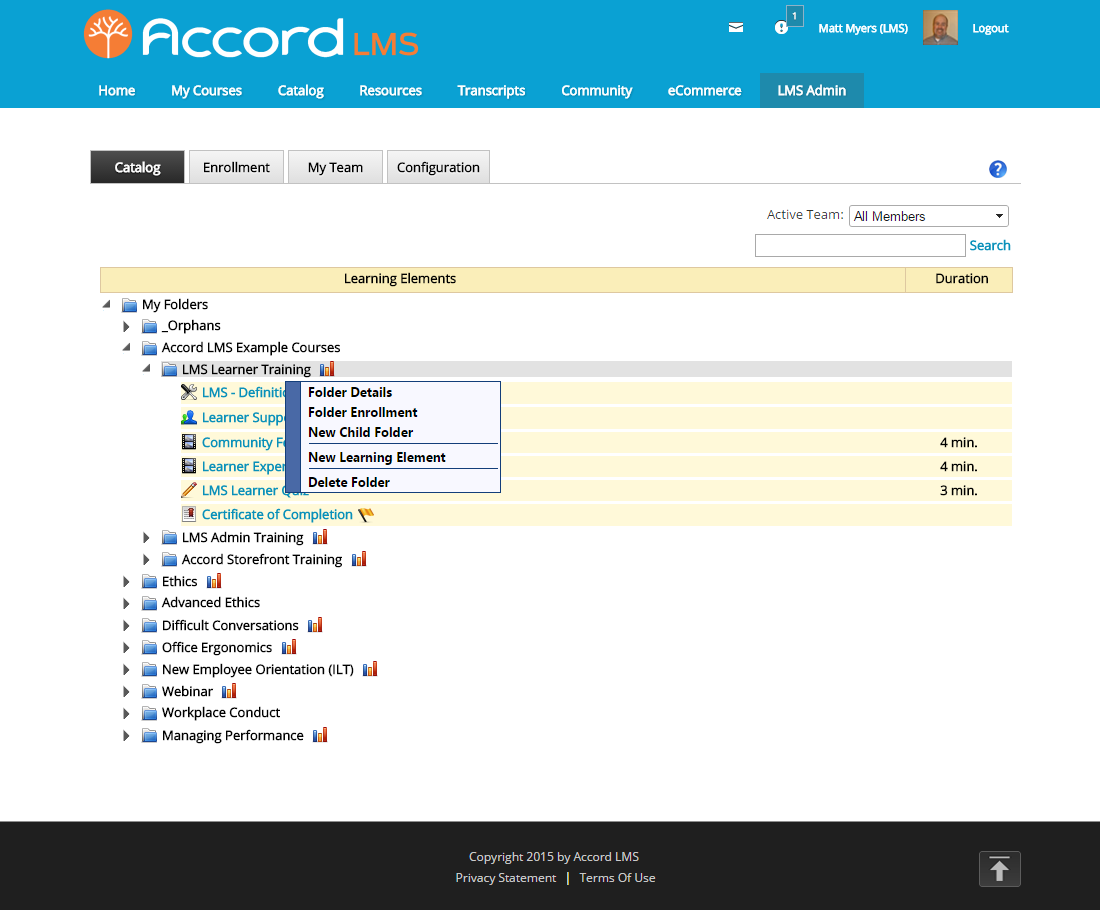This screenshot has height=910, width=1100.
Task: Collapse the My Folders tree node
Action: tap(107, 304)
